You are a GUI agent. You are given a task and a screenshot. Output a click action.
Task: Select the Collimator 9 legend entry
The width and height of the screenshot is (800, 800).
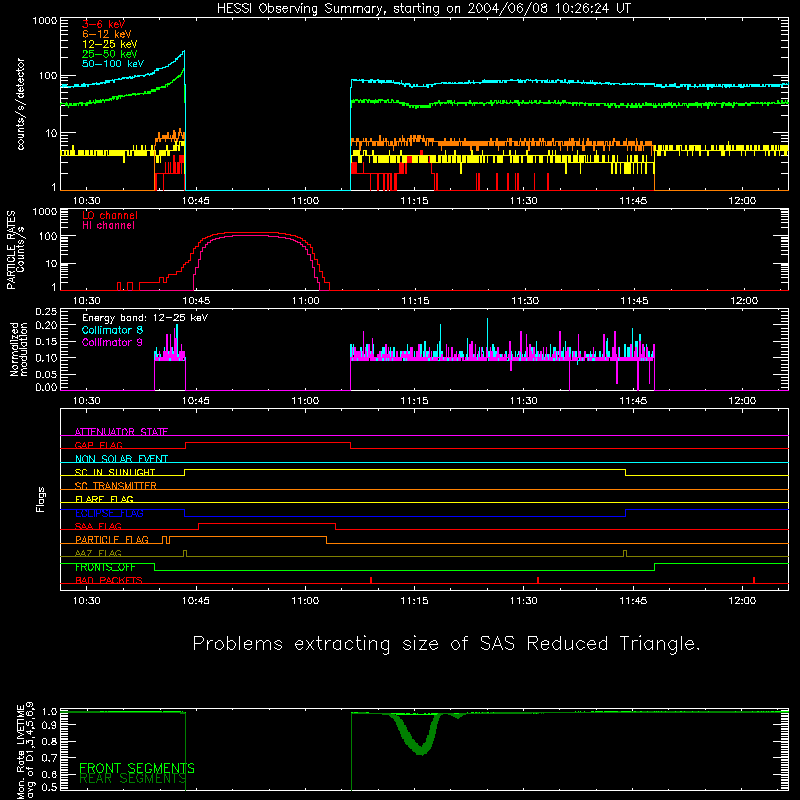point(112,342)
